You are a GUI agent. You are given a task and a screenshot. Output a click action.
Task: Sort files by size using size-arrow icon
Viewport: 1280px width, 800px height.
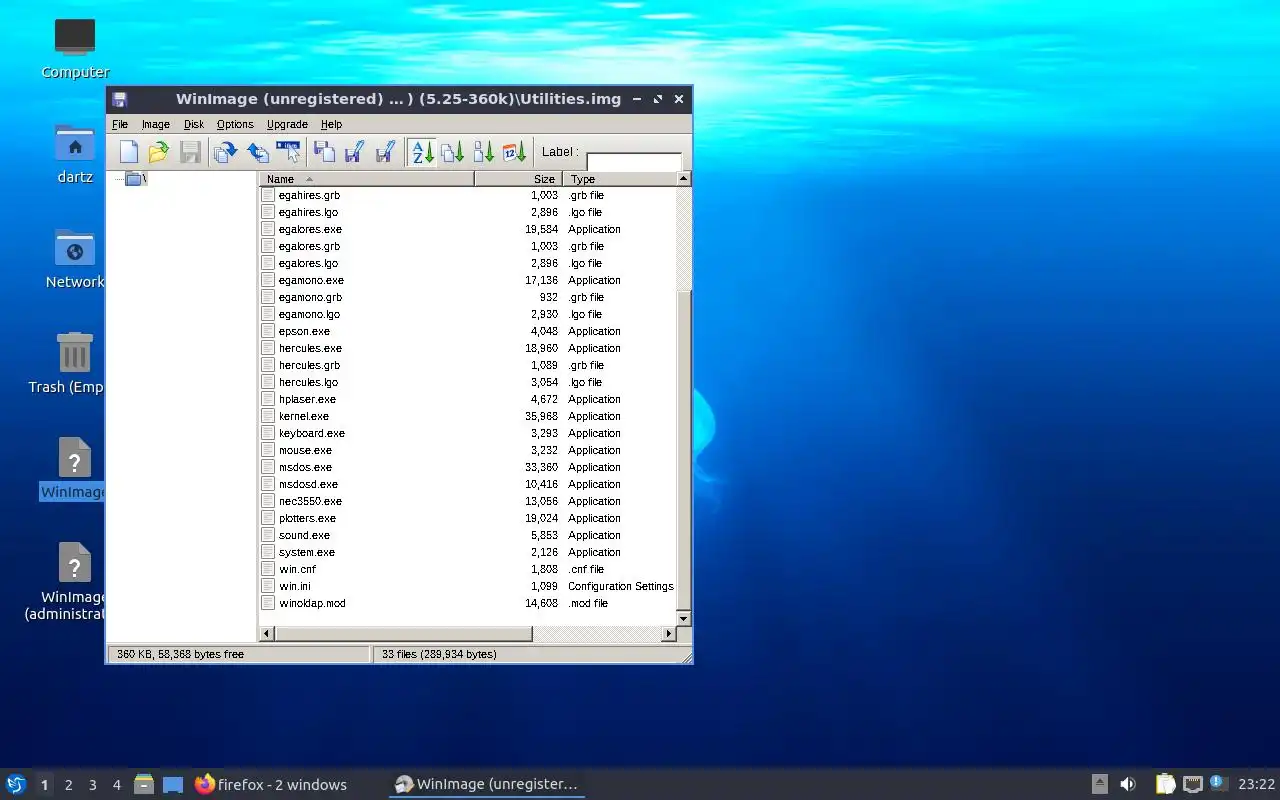[x=483, y=152]
